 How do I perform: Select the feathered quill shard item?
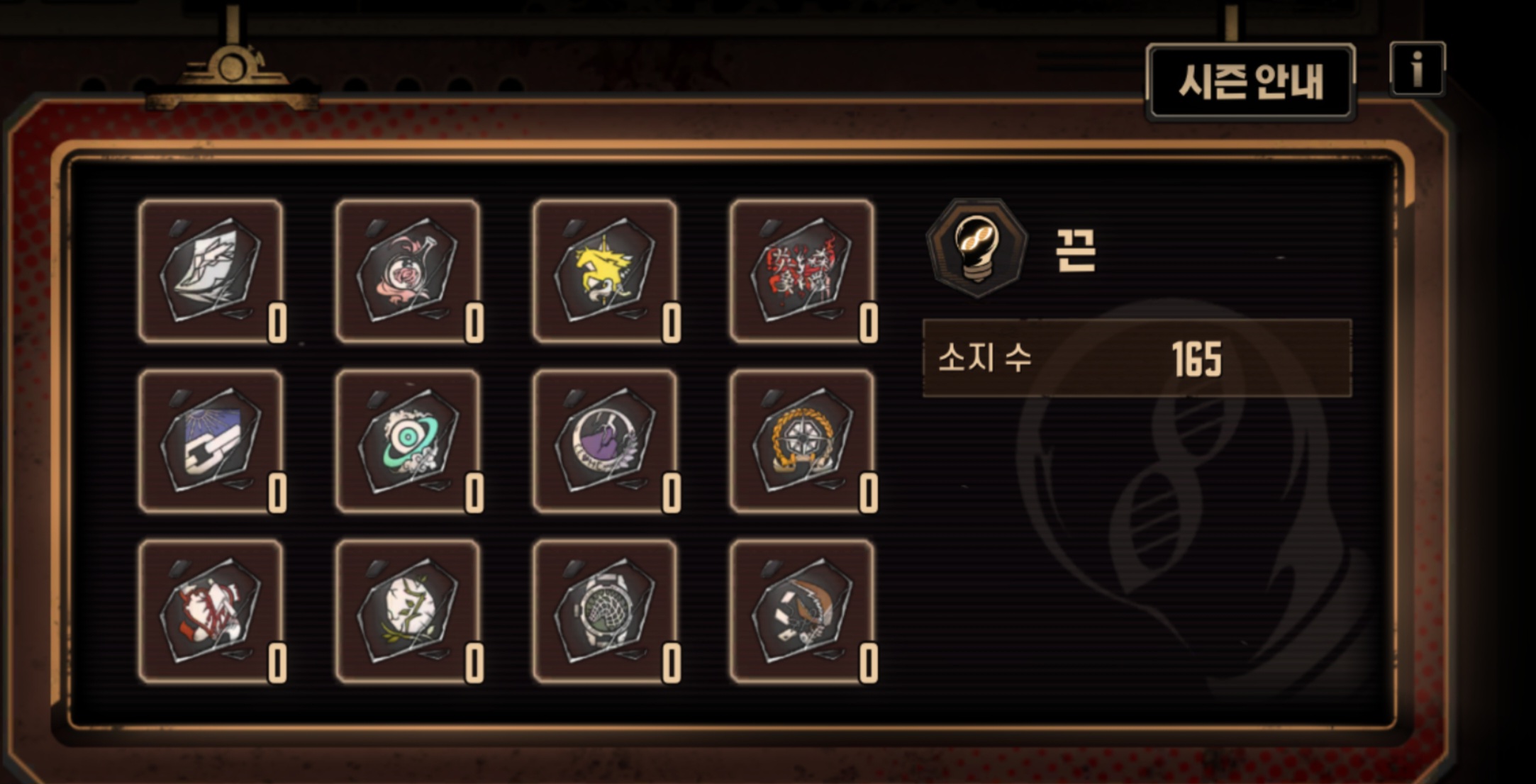pos(803,611)
